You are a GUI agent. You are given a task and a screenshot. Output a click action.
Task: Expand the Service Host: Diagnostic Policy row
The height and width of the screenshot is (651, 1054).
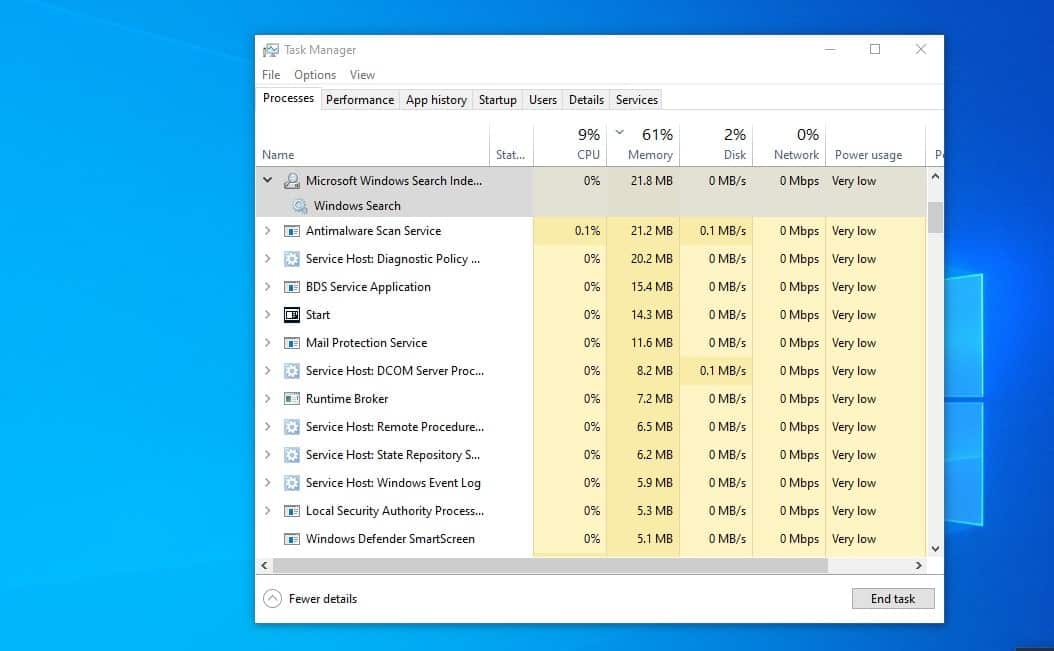(268, 259)
